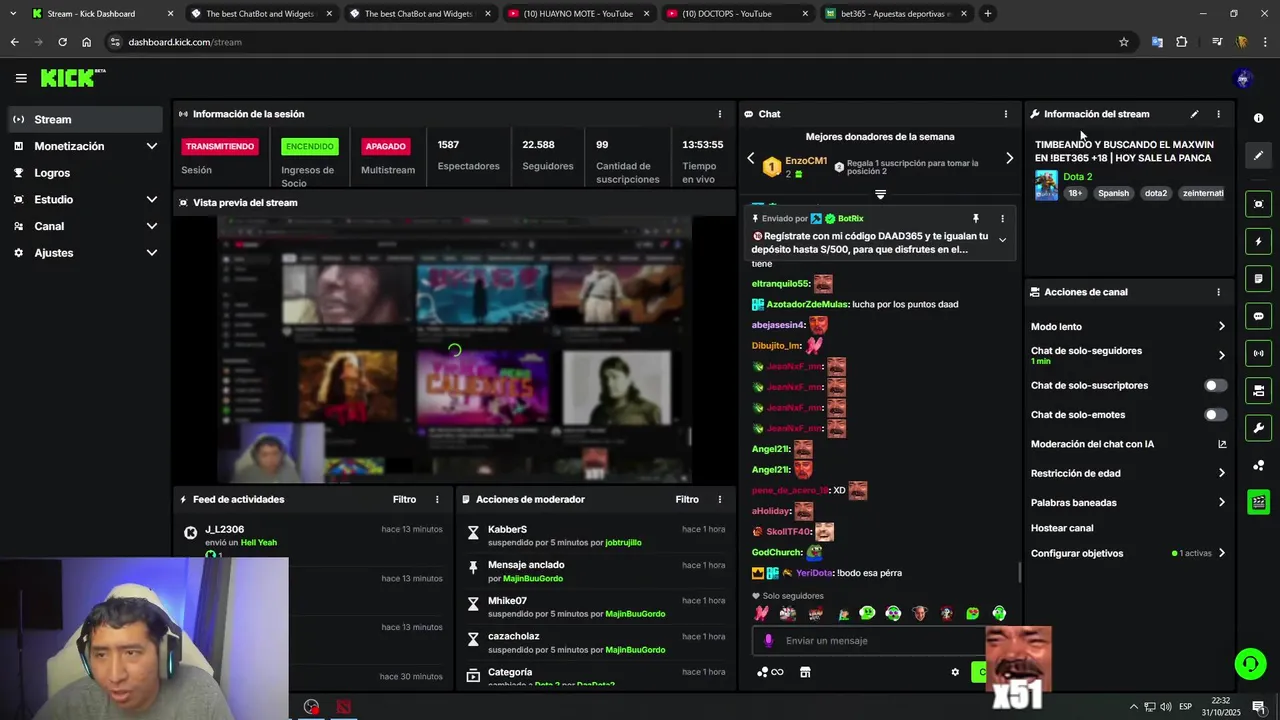Open the info icon in right rail
The height and width of the screenshot is (720, 1280).
tap(1258, 118)
